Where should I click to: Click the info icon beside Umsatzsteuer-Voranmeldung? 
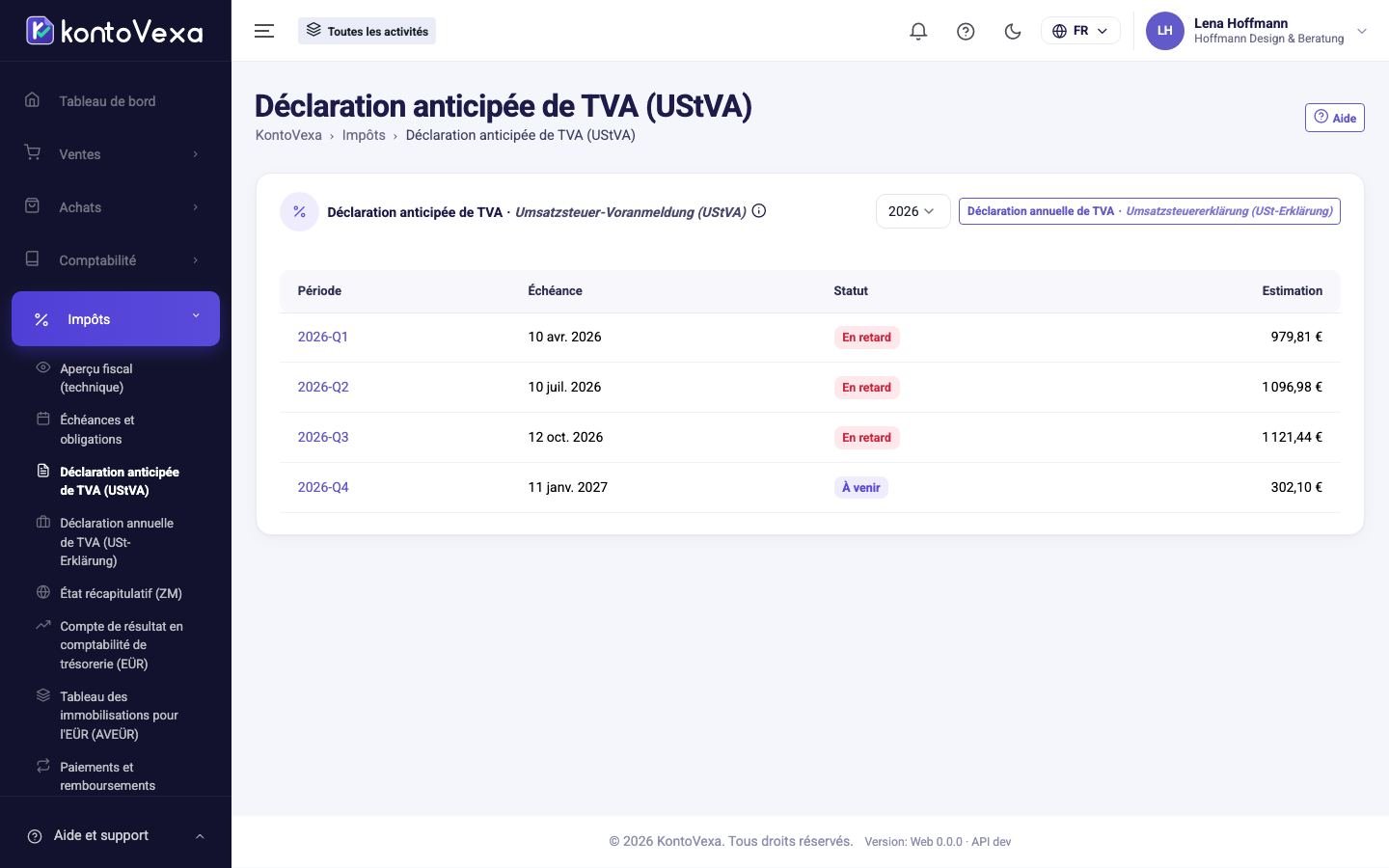pyautogui.click(x=759, y=211)
